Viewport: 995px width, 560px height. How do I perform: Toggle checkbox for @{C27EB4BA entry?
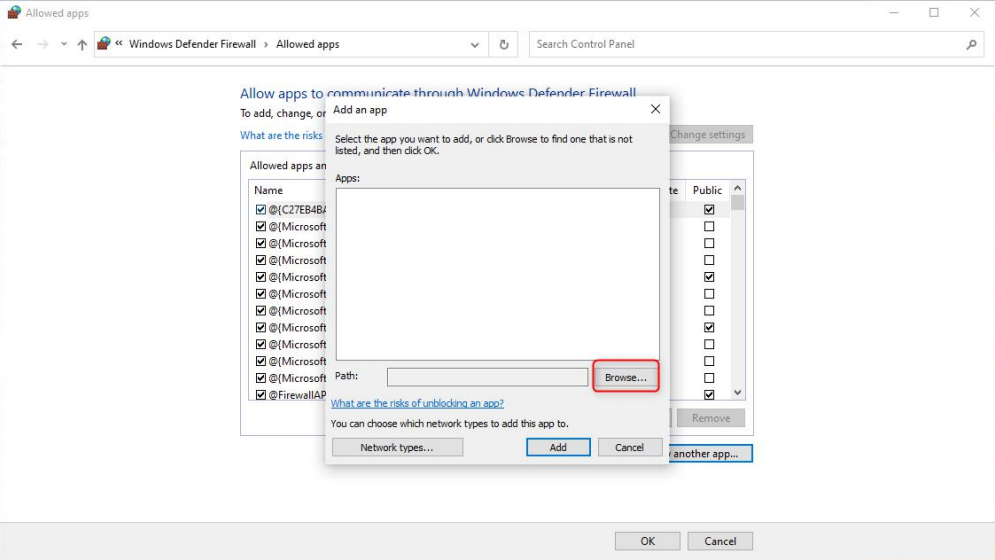point(261,210)
